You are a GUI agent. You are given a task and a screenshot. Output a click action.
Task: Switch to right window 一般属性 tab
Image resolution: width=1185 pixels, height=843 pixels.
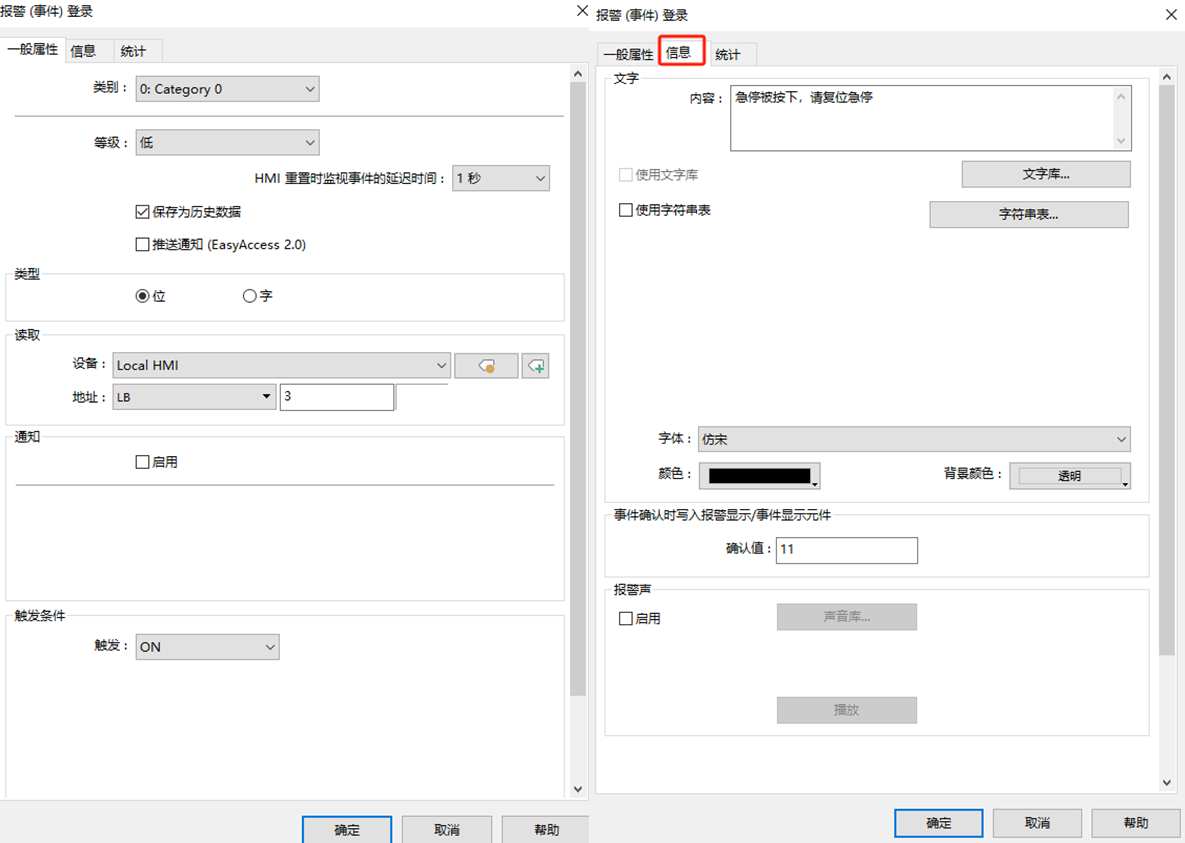[628, 54]
